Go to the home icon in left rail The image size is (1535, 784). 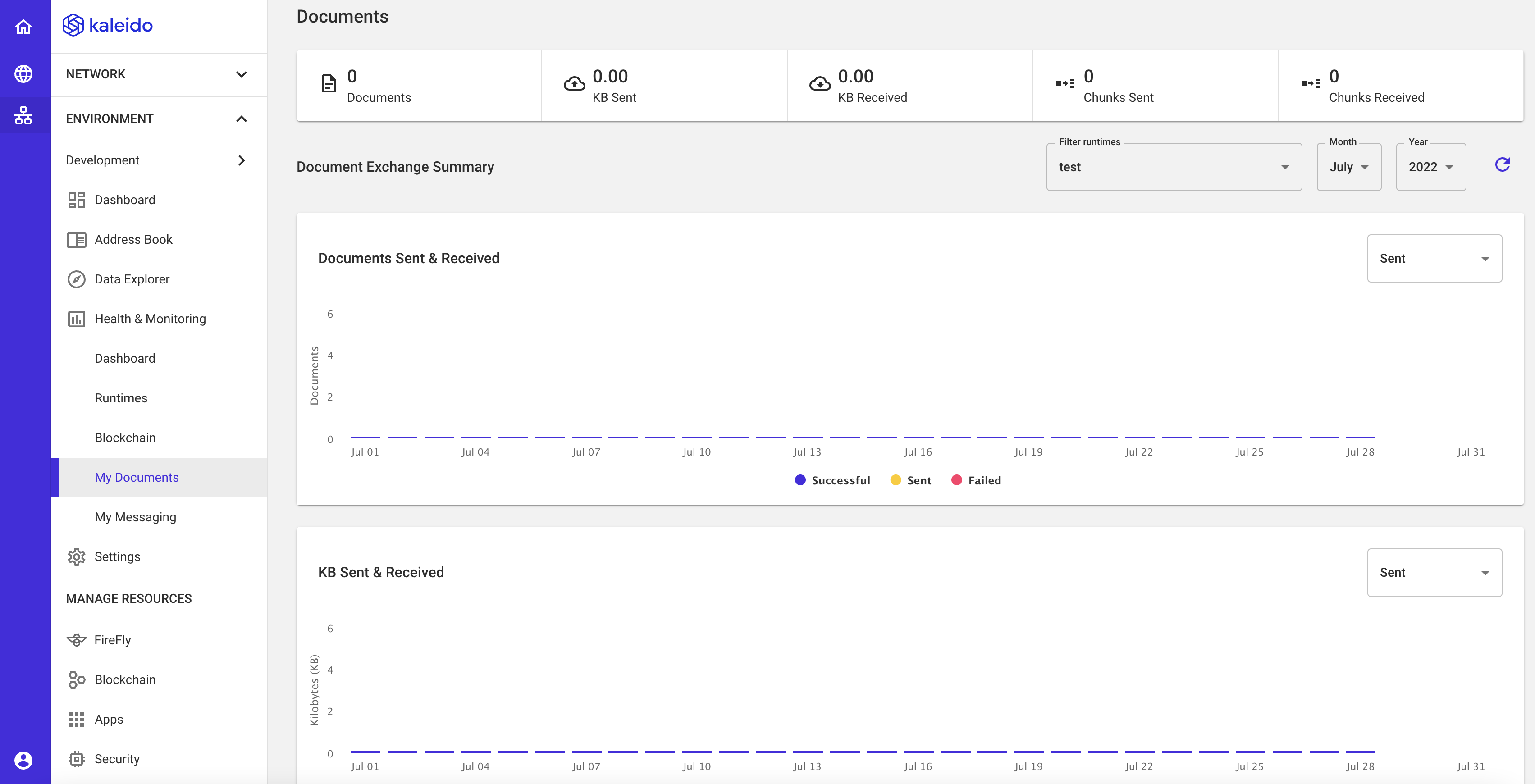[23, 27]
